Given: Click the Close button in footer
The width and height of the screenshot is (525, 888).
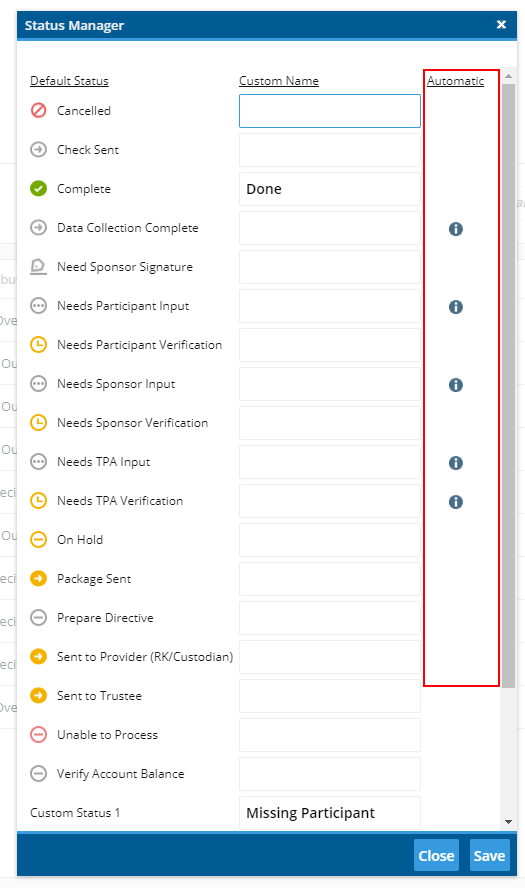Looking at the screenshot, I should [x=436, y=855].
